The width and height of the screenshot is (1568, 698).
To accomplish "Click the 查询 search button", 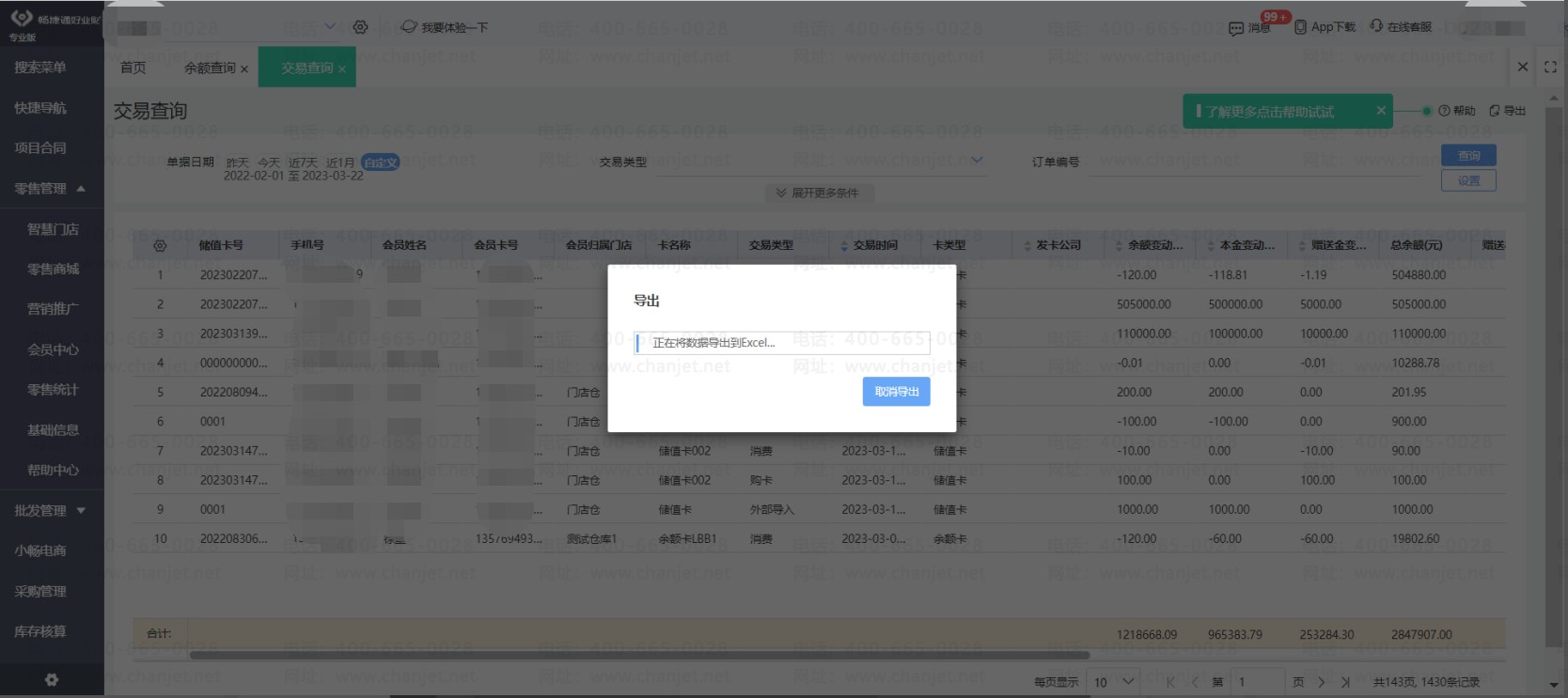I will (1468, 156).
